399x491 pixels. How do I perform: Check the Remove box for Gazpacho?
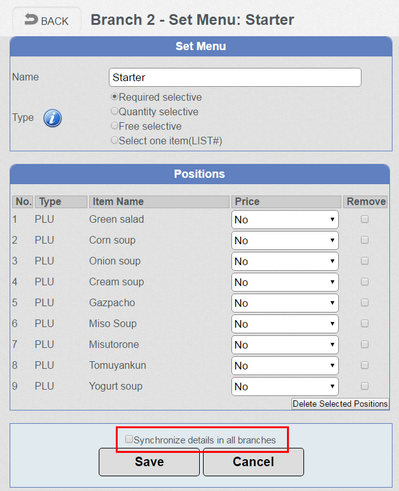365,302
